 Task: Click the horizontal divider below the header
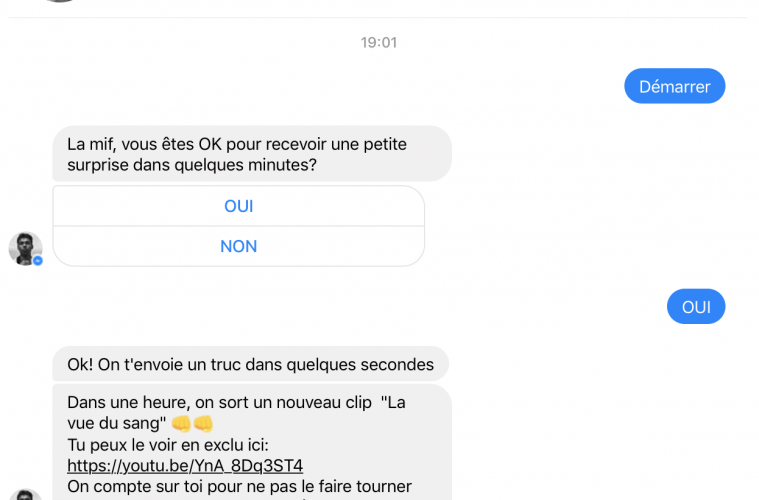pos(379,17)
